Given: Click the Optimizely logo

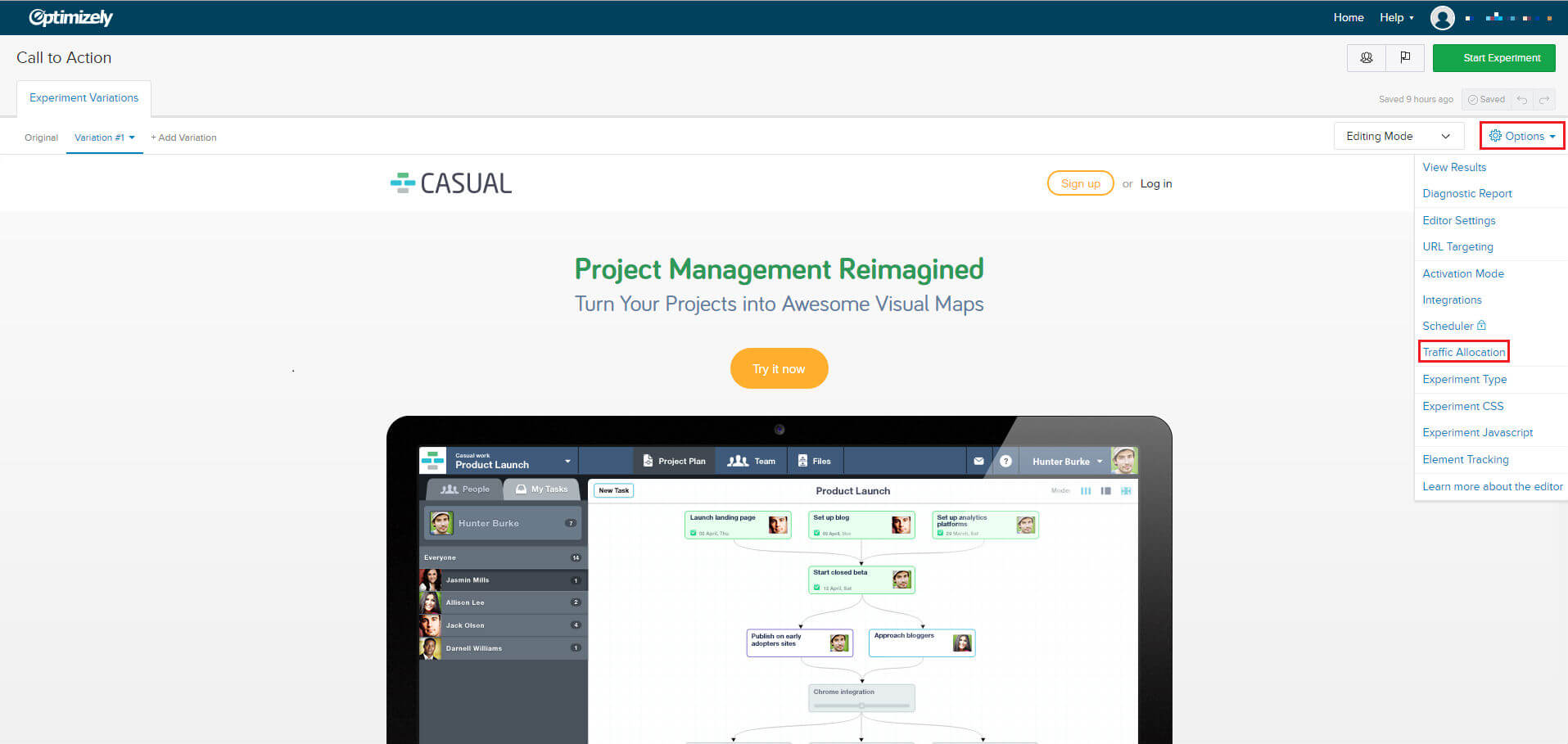Looking at the screenshot, I should click(x=70, y=17).
